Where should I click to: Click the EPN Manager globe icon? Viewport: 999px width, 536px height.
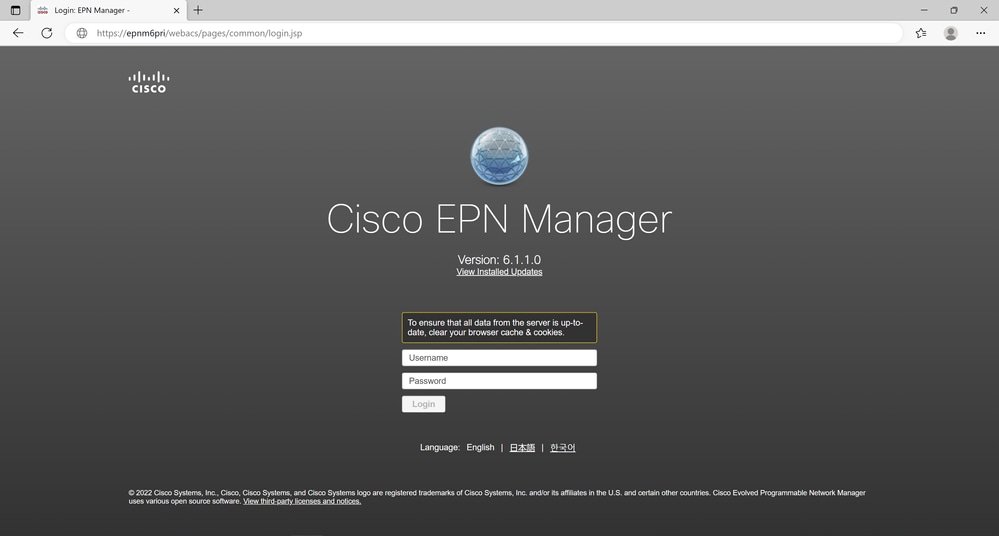[499, 156]
